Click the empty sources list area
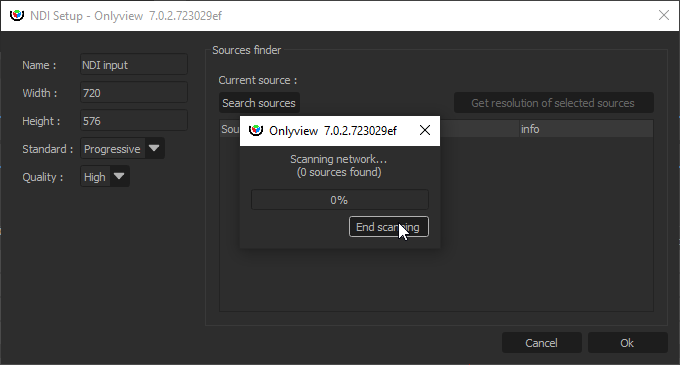This screenshot has height=365, width=680. 546,224
